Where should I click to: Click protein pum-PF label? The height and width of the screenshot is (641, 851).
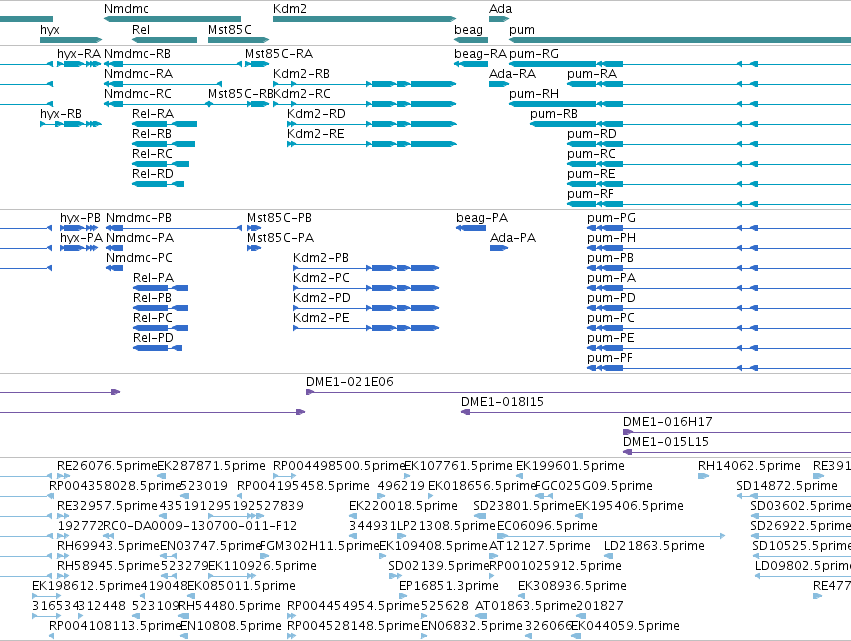pyautogui.click(x=609, y=358)
